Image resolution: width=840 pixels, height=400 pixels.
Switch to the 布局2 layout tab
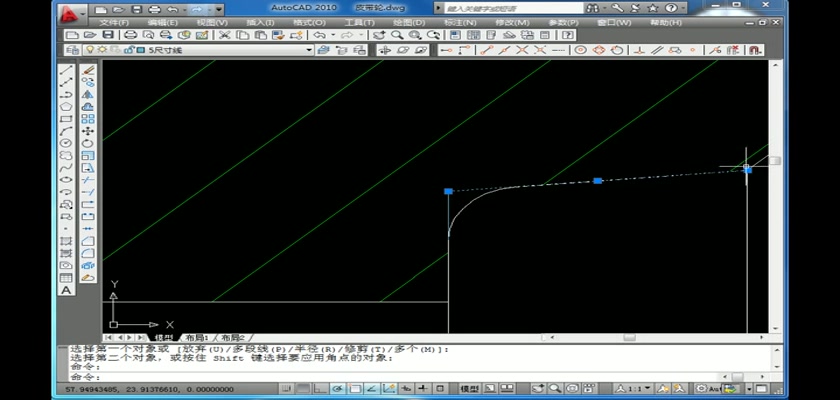click(x=232, y=338)
